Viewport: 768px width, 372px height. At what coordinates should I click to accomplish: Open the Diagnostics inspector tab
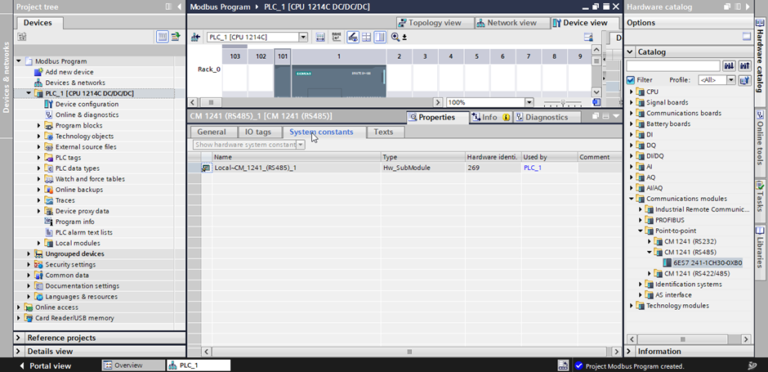[x=547, y=117]
